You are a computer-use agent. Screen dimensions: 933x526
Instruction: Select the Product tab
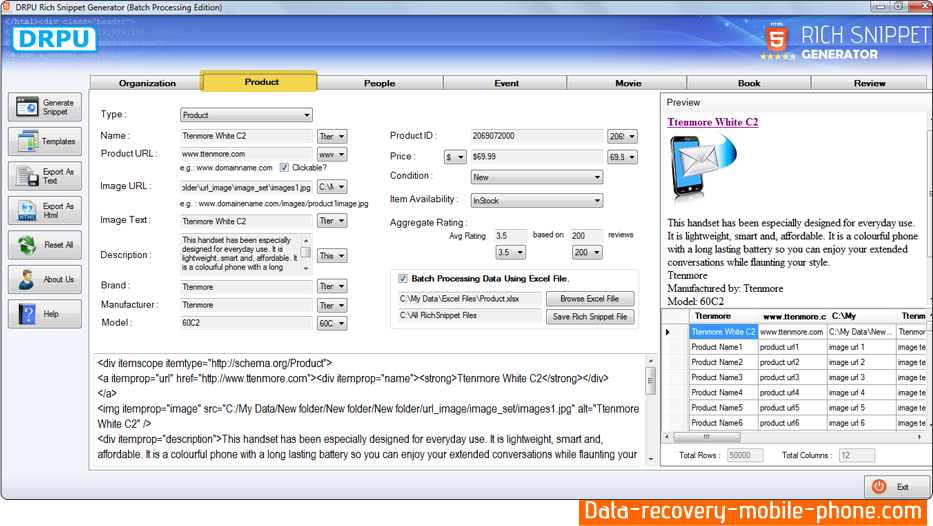(260, 82)
